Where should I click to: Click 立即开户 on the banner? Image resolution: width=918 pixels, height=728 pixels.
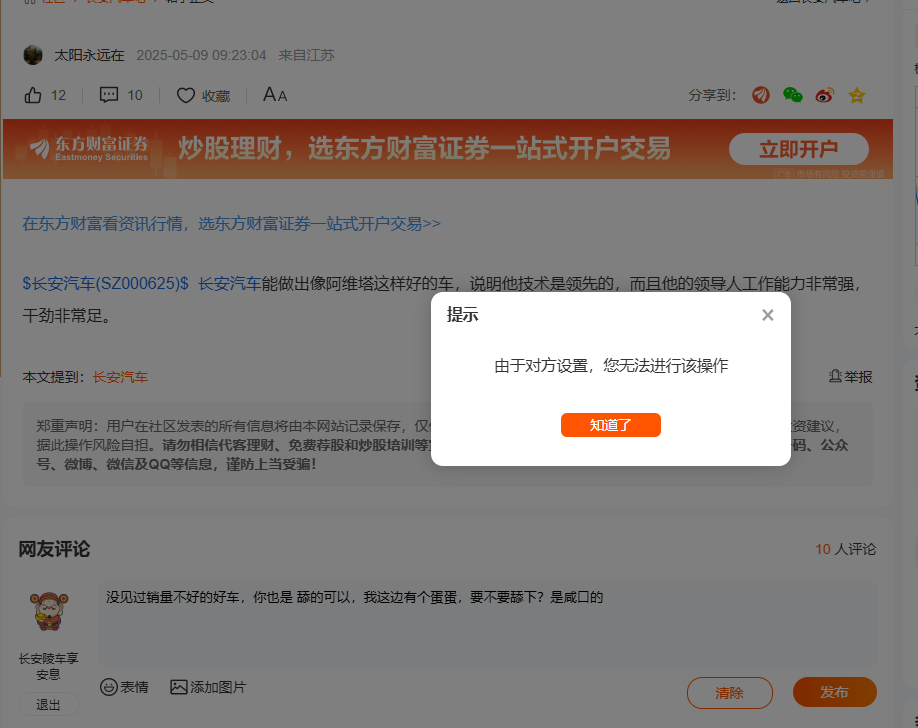click(x=799, y=149)
